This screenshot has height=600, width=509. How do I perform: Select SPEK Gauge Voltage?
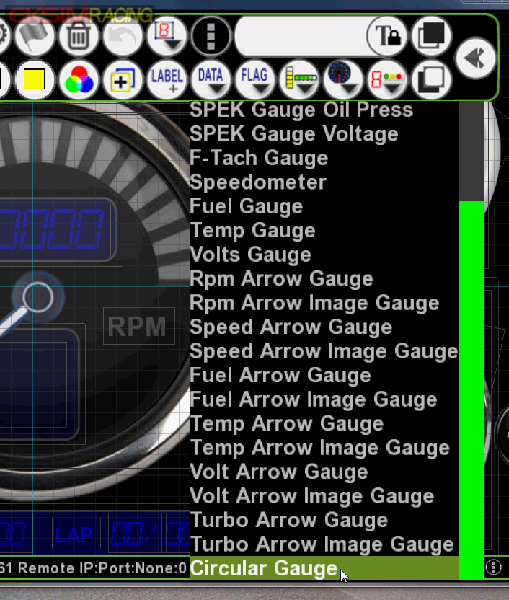(x=324, y=134)
